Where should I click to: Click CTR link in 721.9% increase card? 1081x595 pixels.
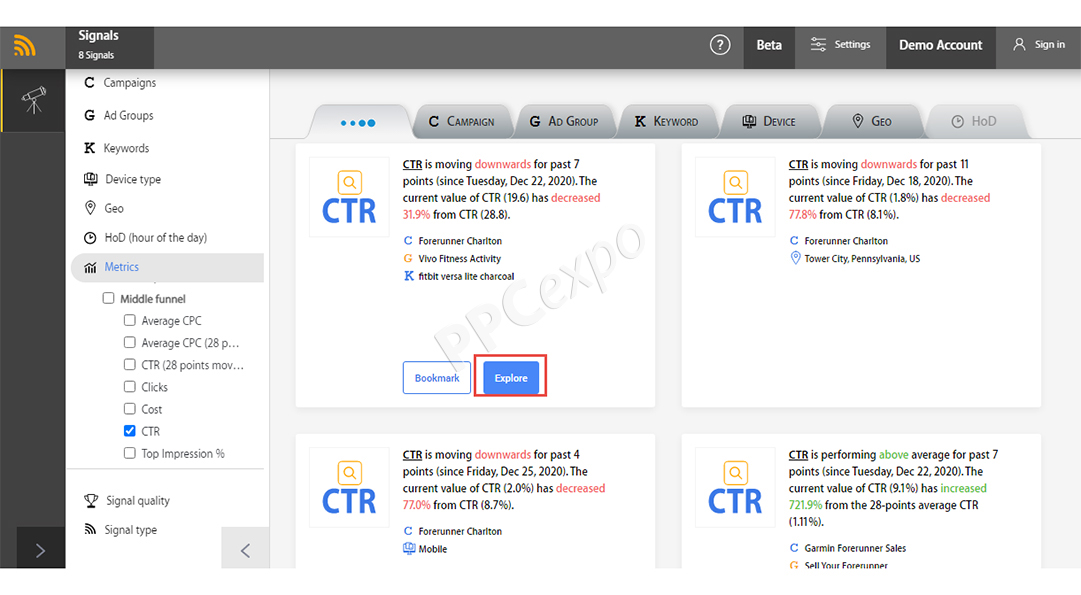click(798, 455)
